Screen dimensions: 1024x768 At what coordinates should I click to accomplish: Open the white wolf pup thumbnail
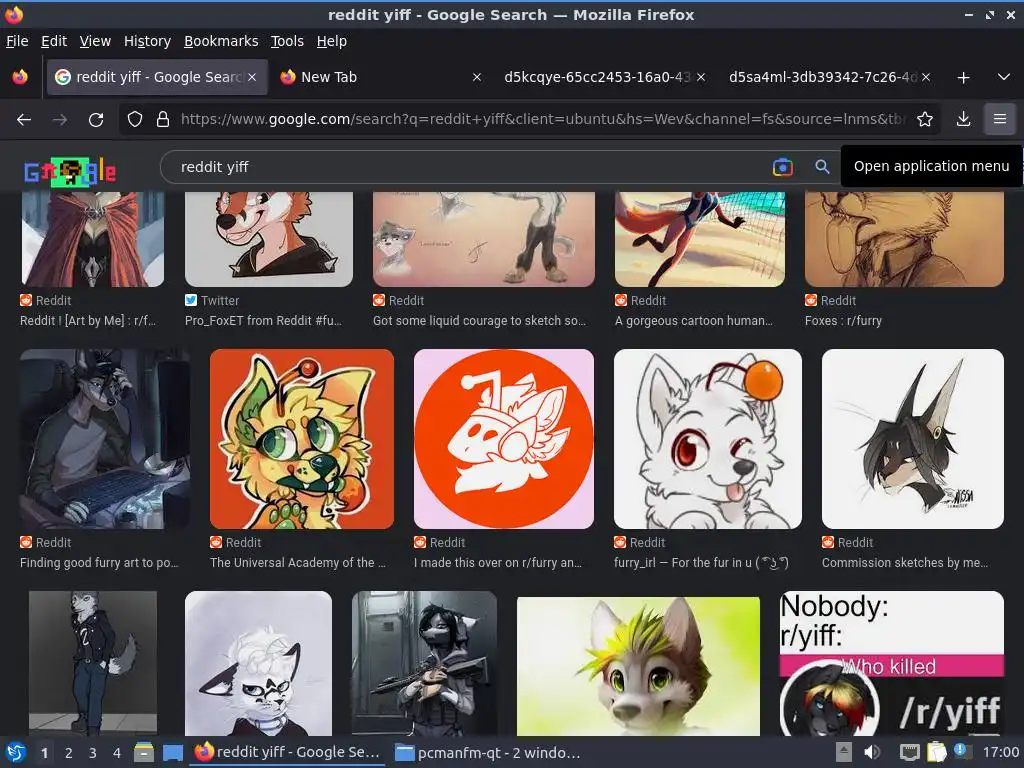click(708, 439)
